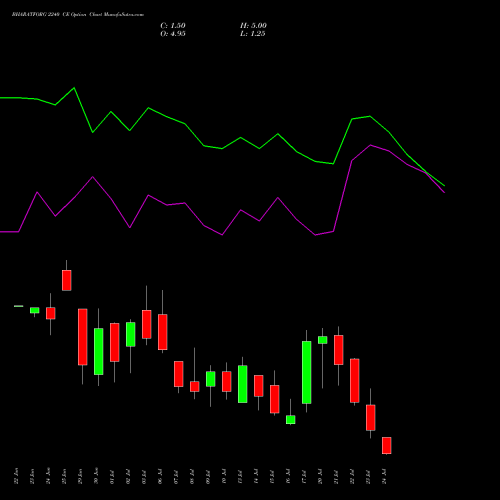Image resolution: width=500 pixels, height=500 pixels.
Task: Click the "24 Jul" date axis label
Action: pos(385,476)
